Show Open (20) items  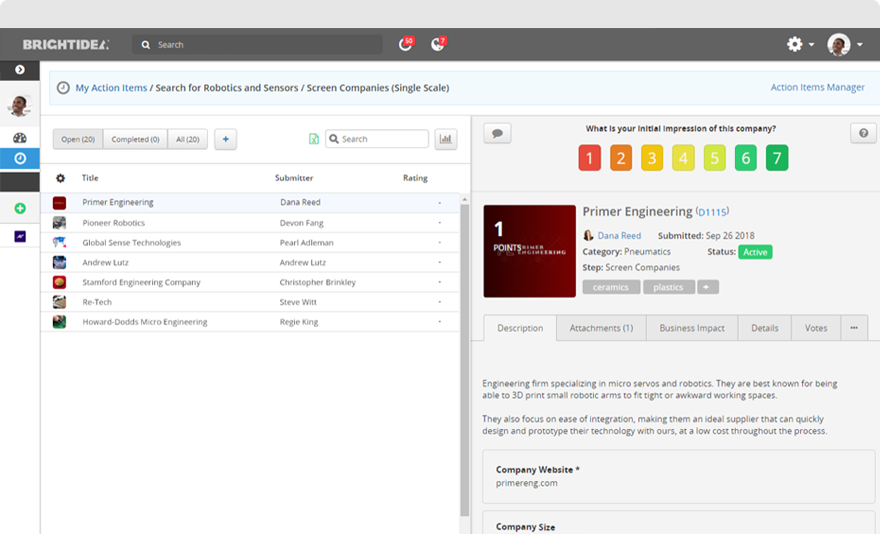(x=78, y=139)
